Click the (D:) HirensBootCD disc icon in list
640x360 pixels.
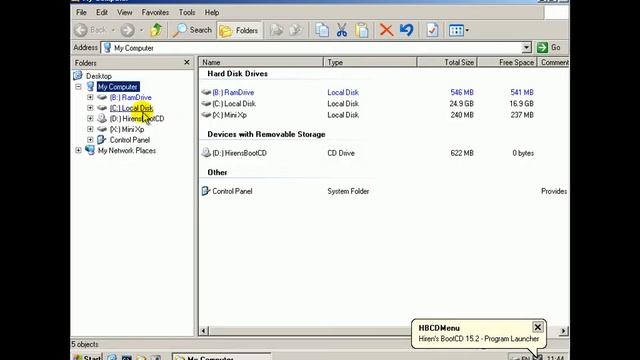point(206,153)
